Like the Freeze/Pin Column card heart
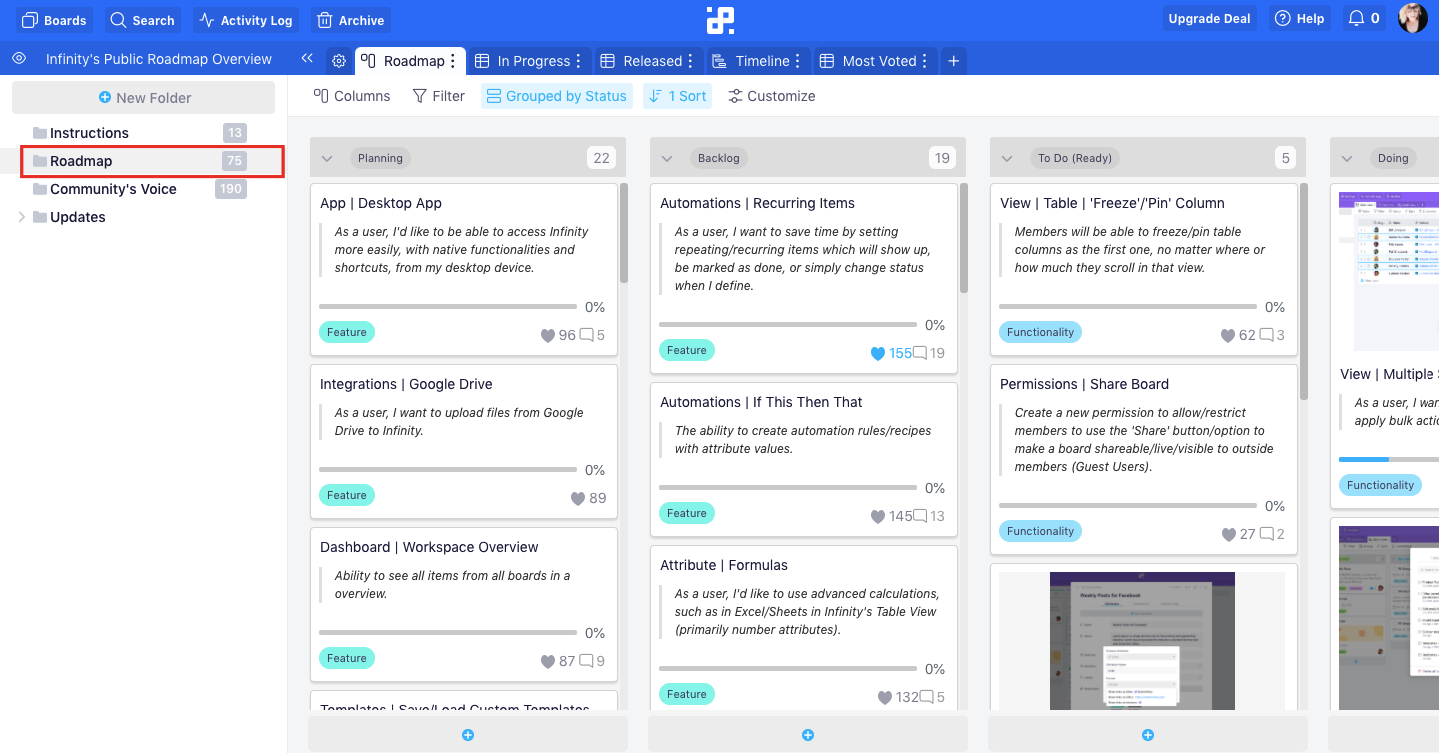 click(x=1228, y=336)
